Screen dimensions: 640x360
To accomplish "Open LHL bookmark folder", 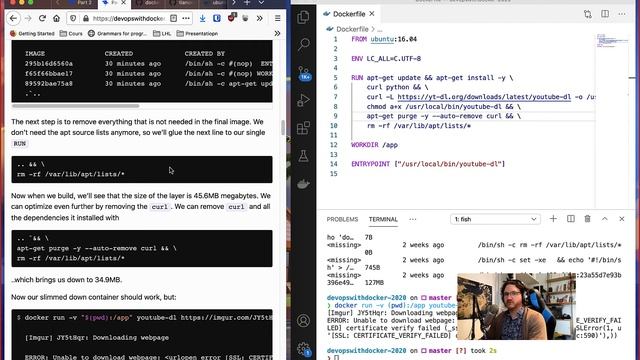I will pyautogui.click(x=162, y=33).
